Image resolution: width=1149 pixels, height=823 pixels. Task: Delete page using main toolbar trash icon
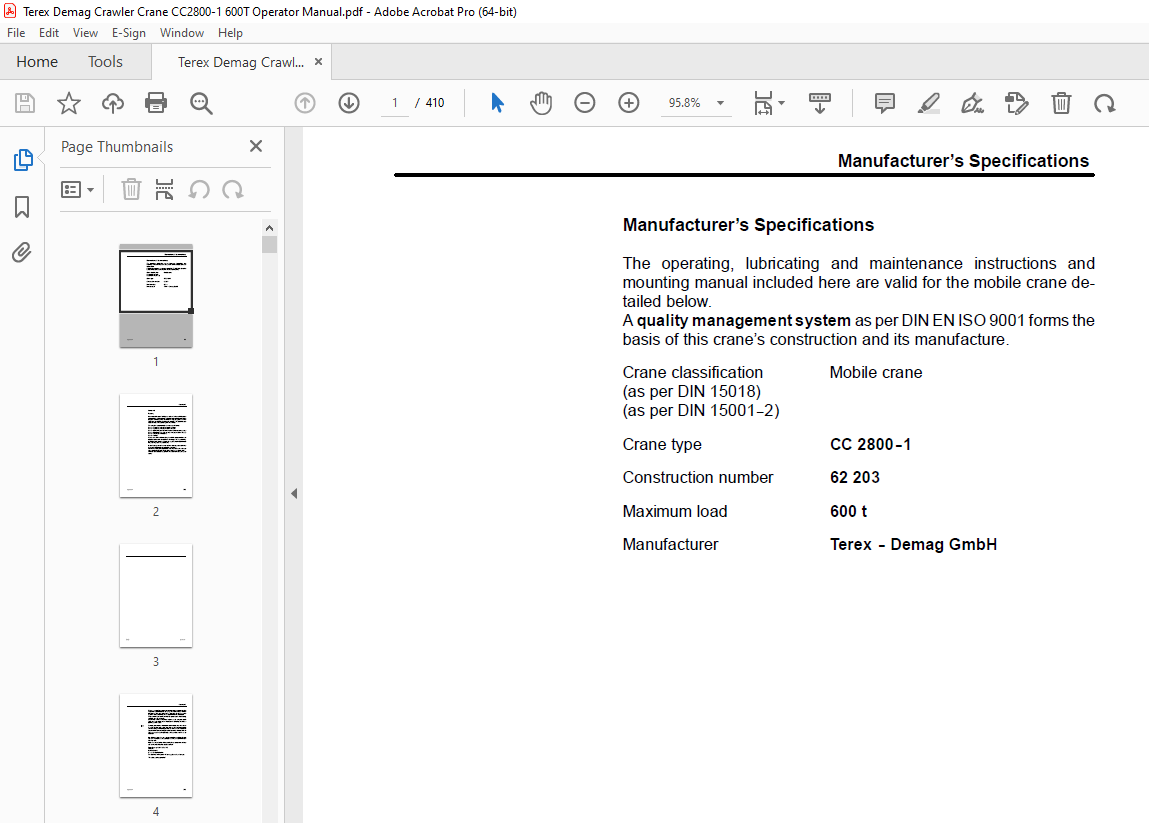click(1061, 103)
